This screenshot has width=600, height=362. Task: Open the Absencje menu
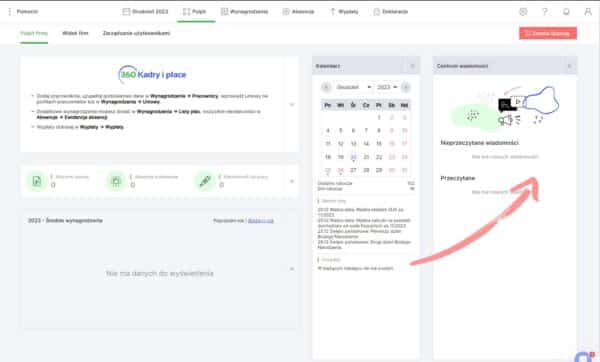click(x=298, y=11)
